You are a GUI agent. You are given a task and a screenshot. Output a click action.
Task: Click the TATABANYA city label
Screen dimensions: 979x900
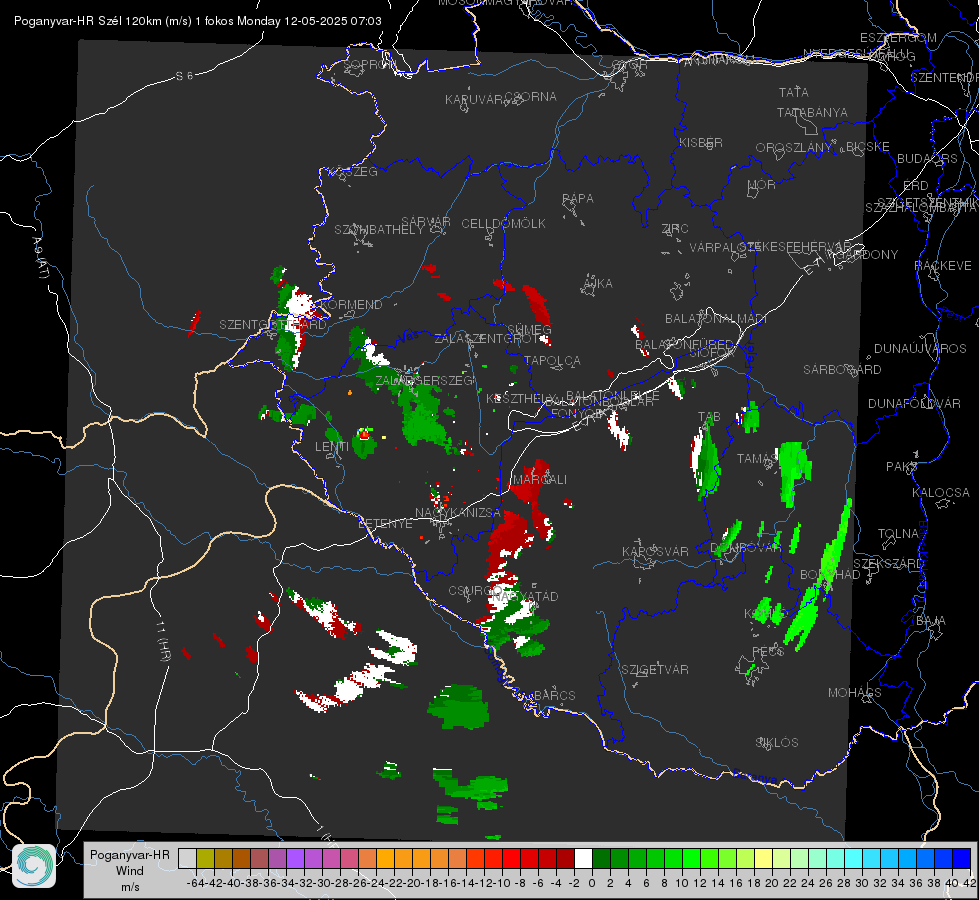click(x=812, y=112)
